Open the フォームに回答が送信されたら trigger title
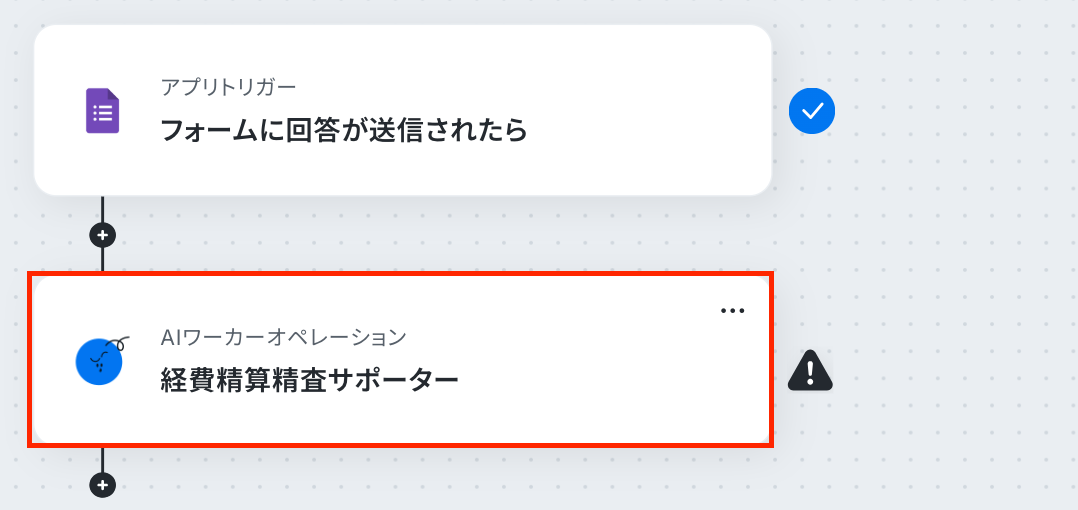The image size is (1078, 510). tap(344, 129)
